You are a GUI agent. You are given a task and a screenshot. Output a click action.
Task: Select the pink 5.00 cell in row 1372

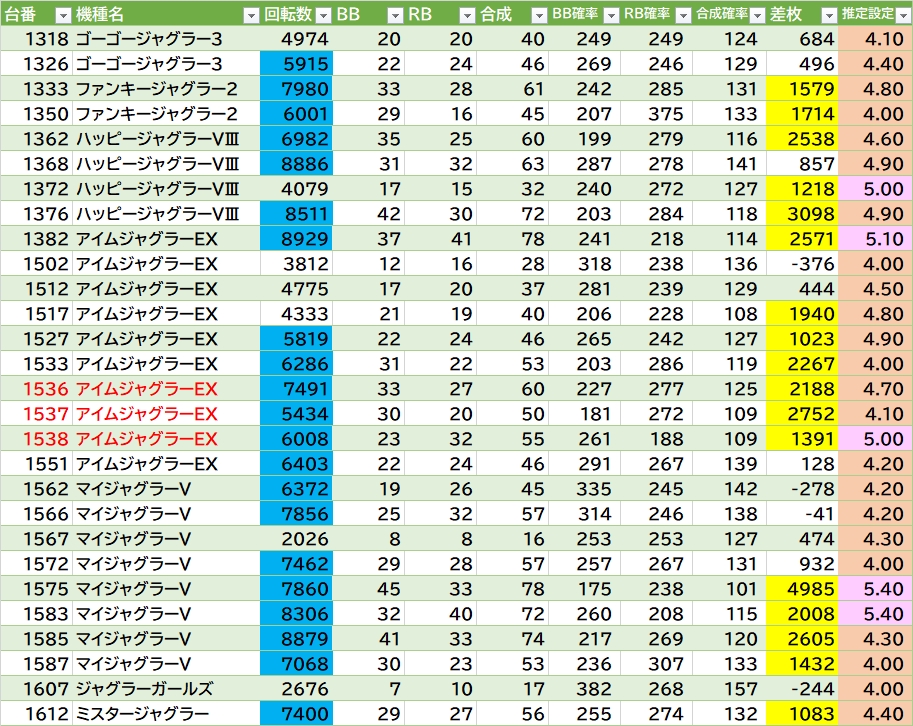875,189
